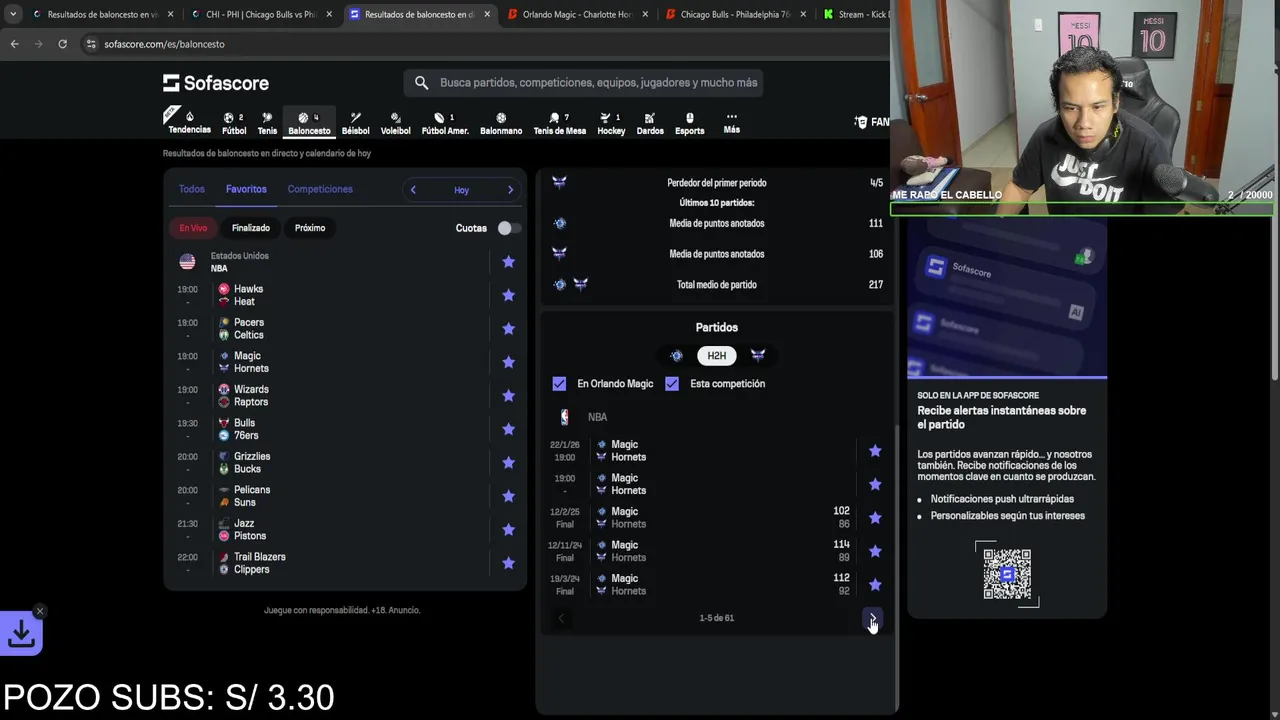The height and width of the screenshot is (720, 1280).
Task: Favorite star for Pelicans vs Suns
Action: (508, 496)
